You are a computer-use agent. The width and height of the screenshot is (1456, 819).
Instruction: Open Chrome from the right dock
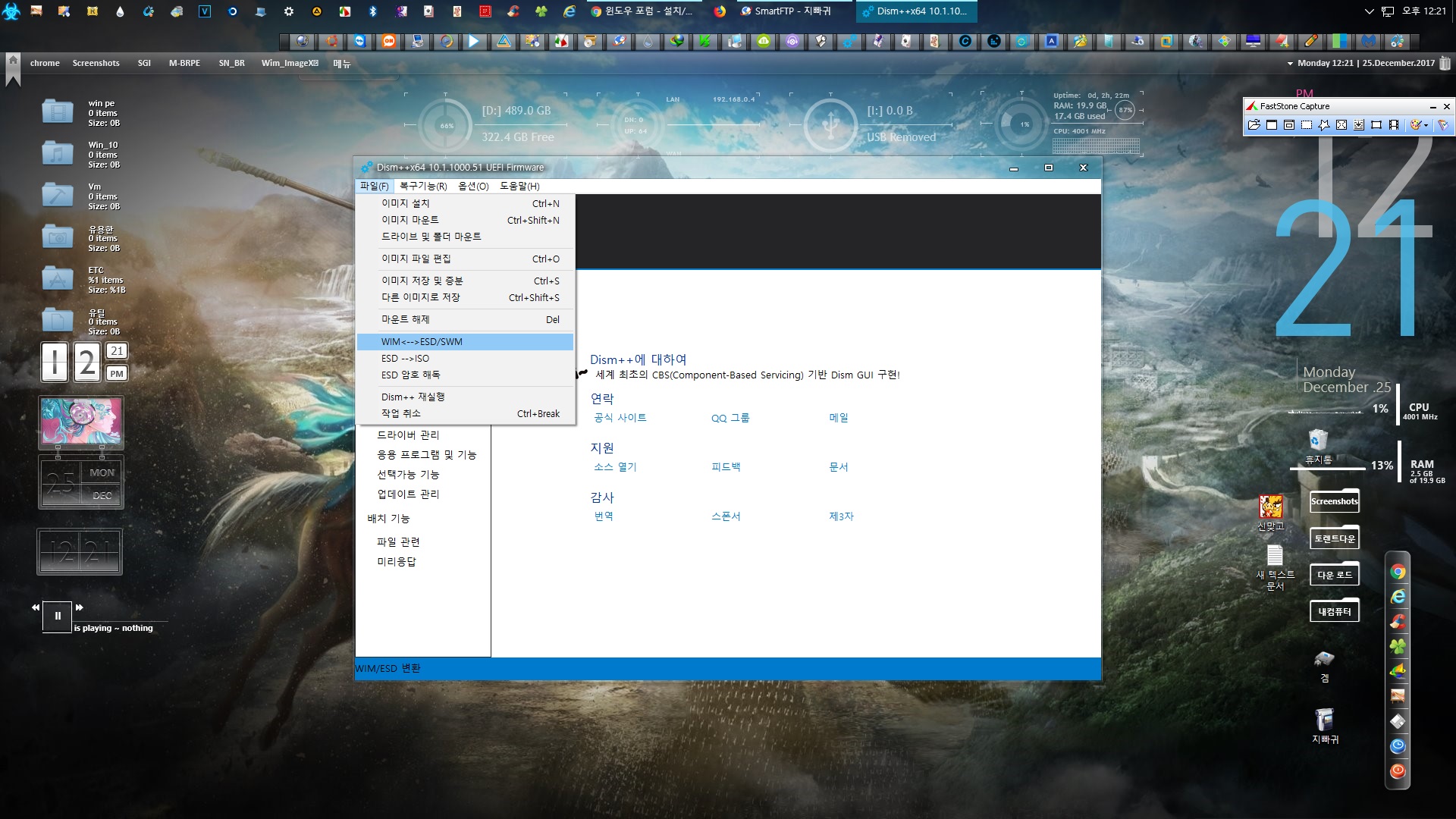coord(1398,573)
